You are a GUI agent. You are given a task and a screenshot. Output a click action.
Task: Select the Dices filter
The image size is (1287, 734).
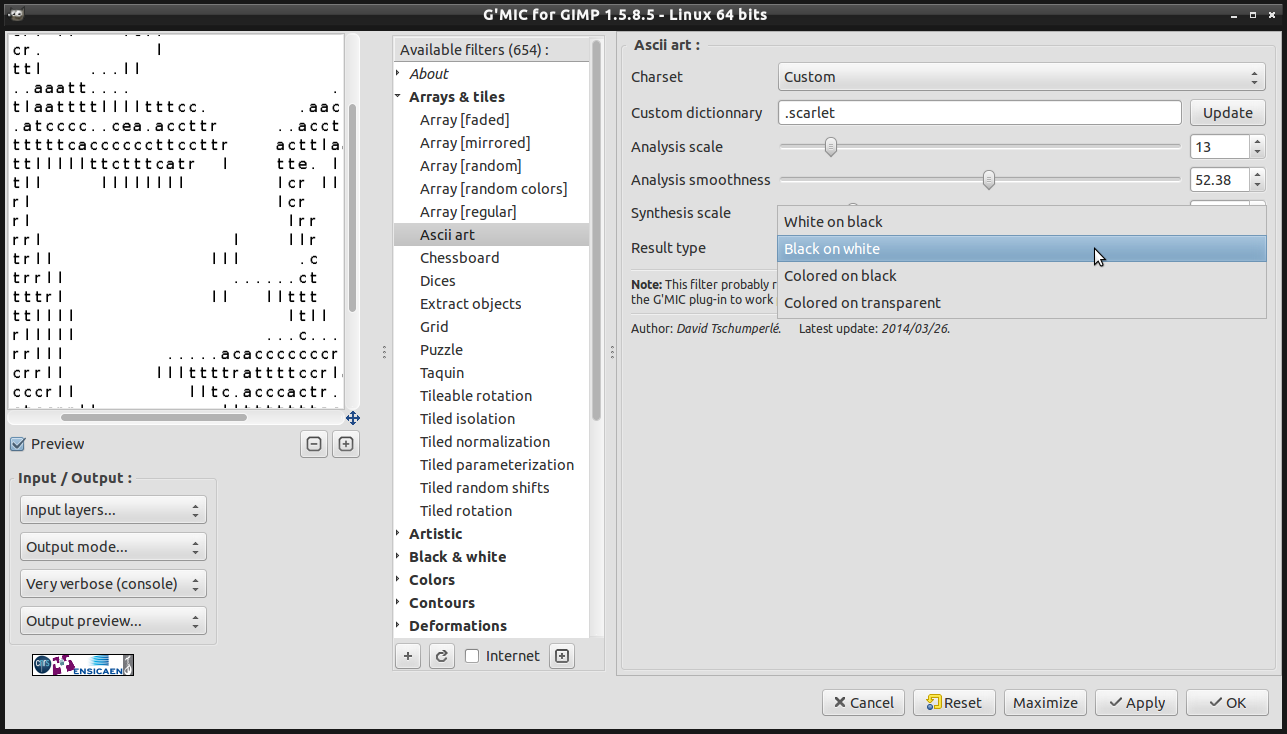(438, 281)
